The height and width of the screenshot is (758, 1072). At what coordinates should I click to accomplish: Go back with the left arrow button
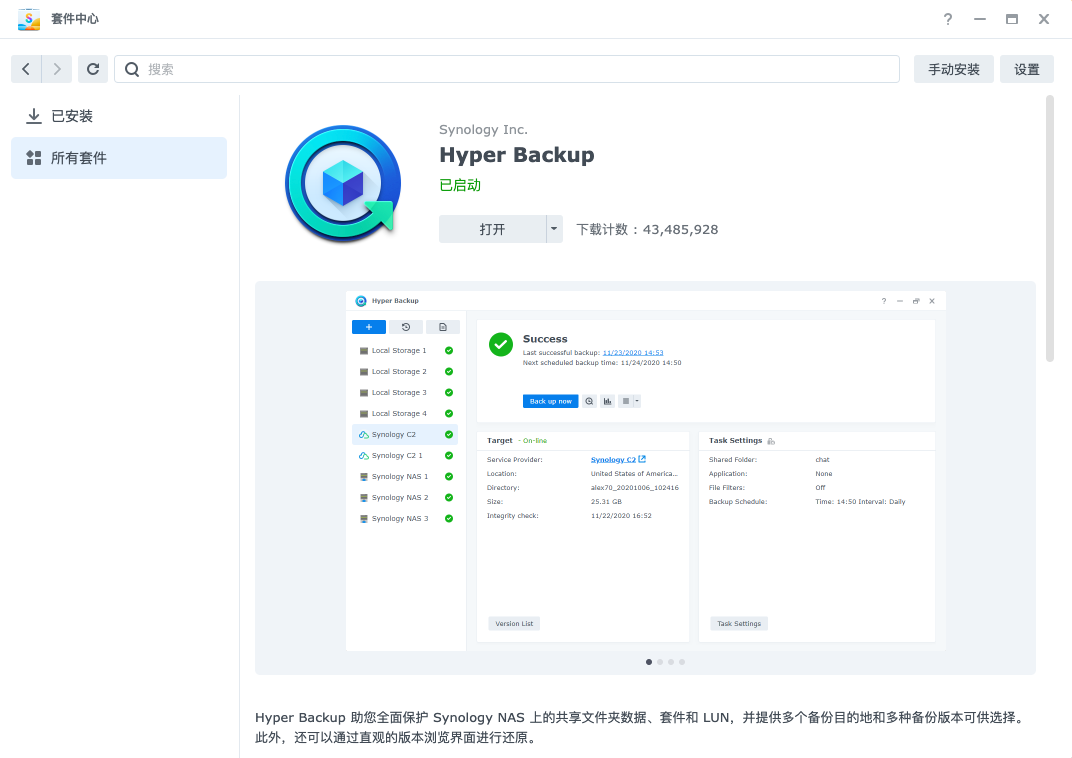click(x=26, y=69)
